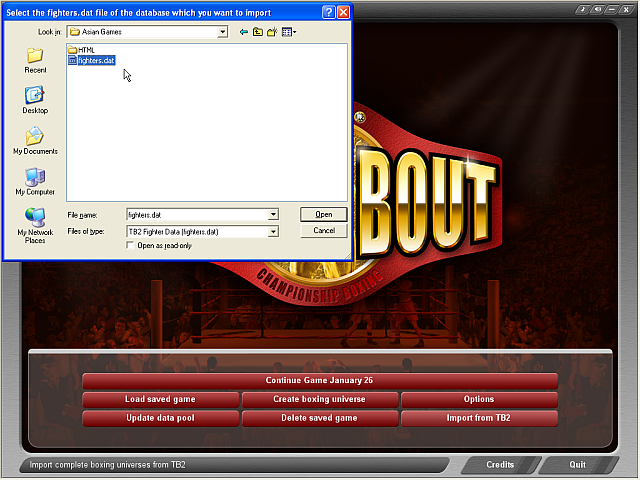Image resolution: width=640 pixels, height=480 pixels.
Task: Minimize the boxing game window
Action: point(611,9)
